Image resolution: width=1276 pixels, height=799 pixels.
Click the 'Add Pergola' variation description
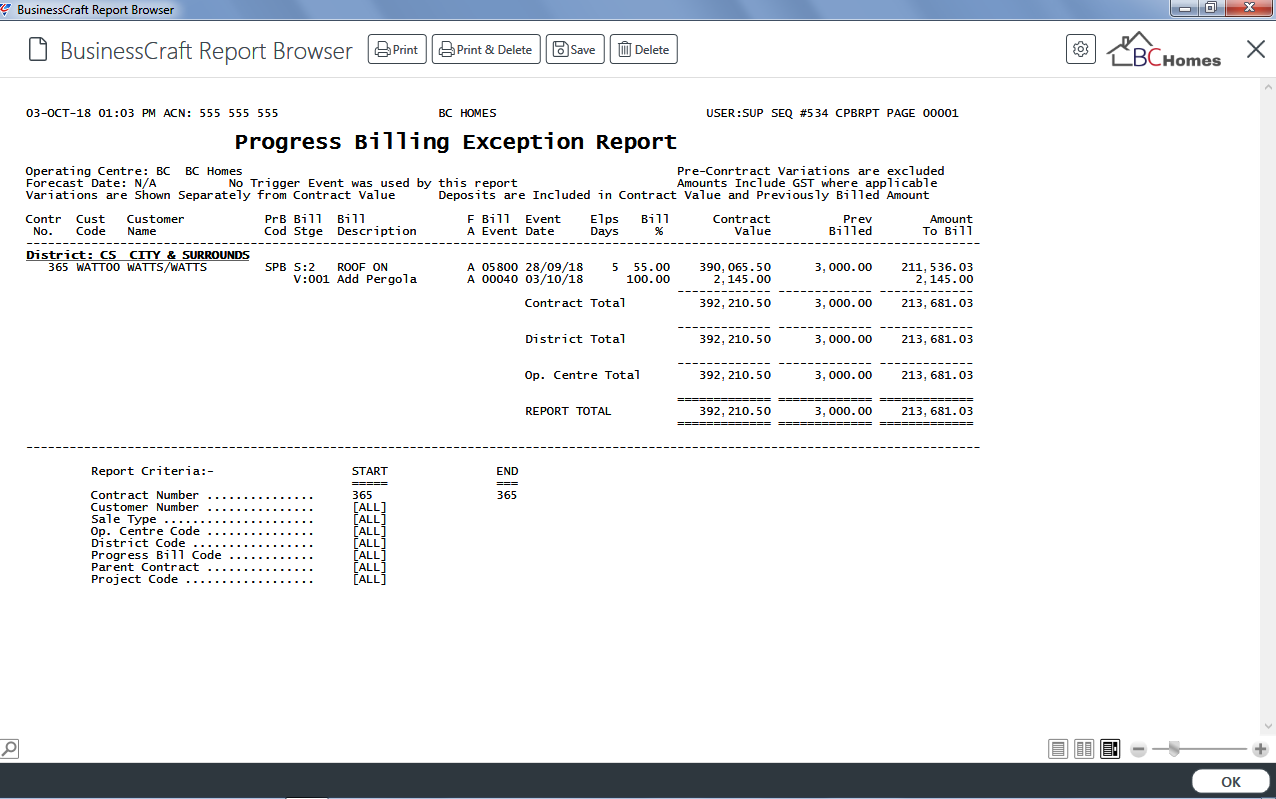[x=377, y=279]
